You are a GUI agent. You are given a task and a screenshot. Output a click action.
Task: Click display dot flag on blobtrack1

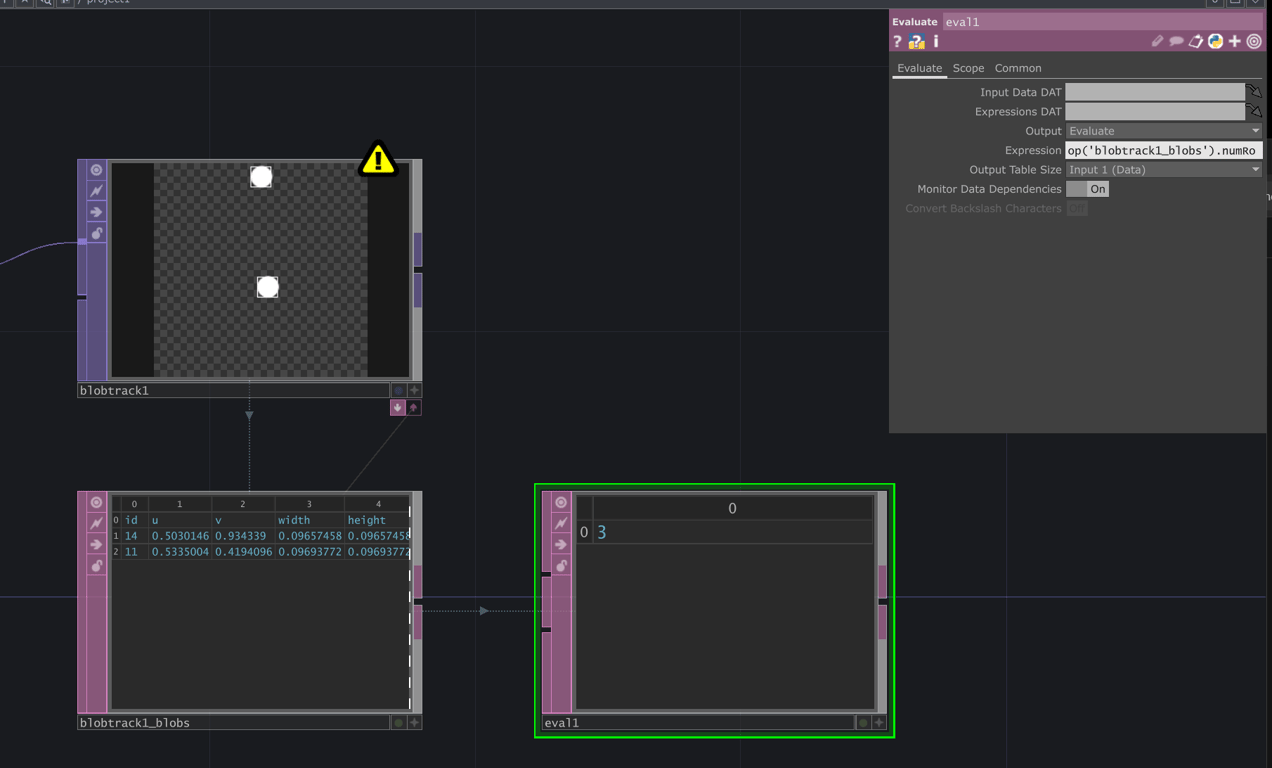(398, 391)
